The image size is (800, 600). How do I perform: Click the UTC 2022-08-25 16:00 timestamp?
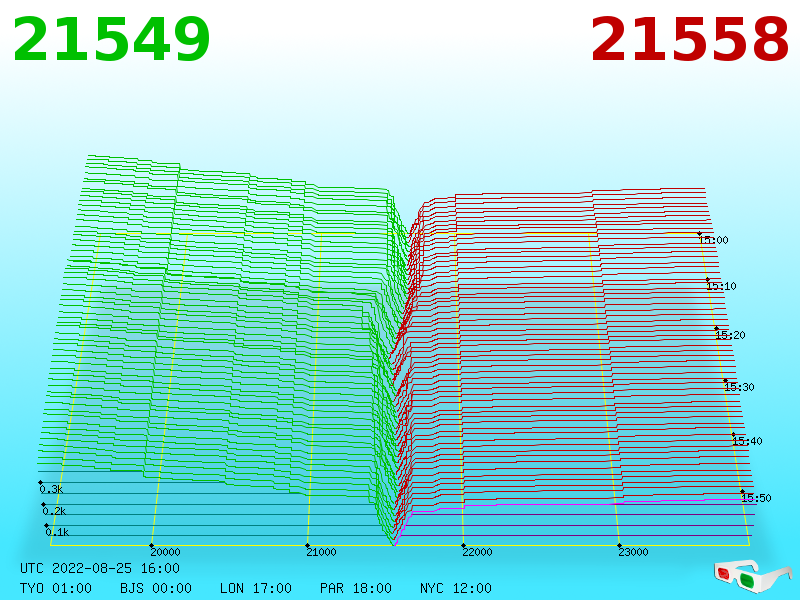click(x=100, y=568)
